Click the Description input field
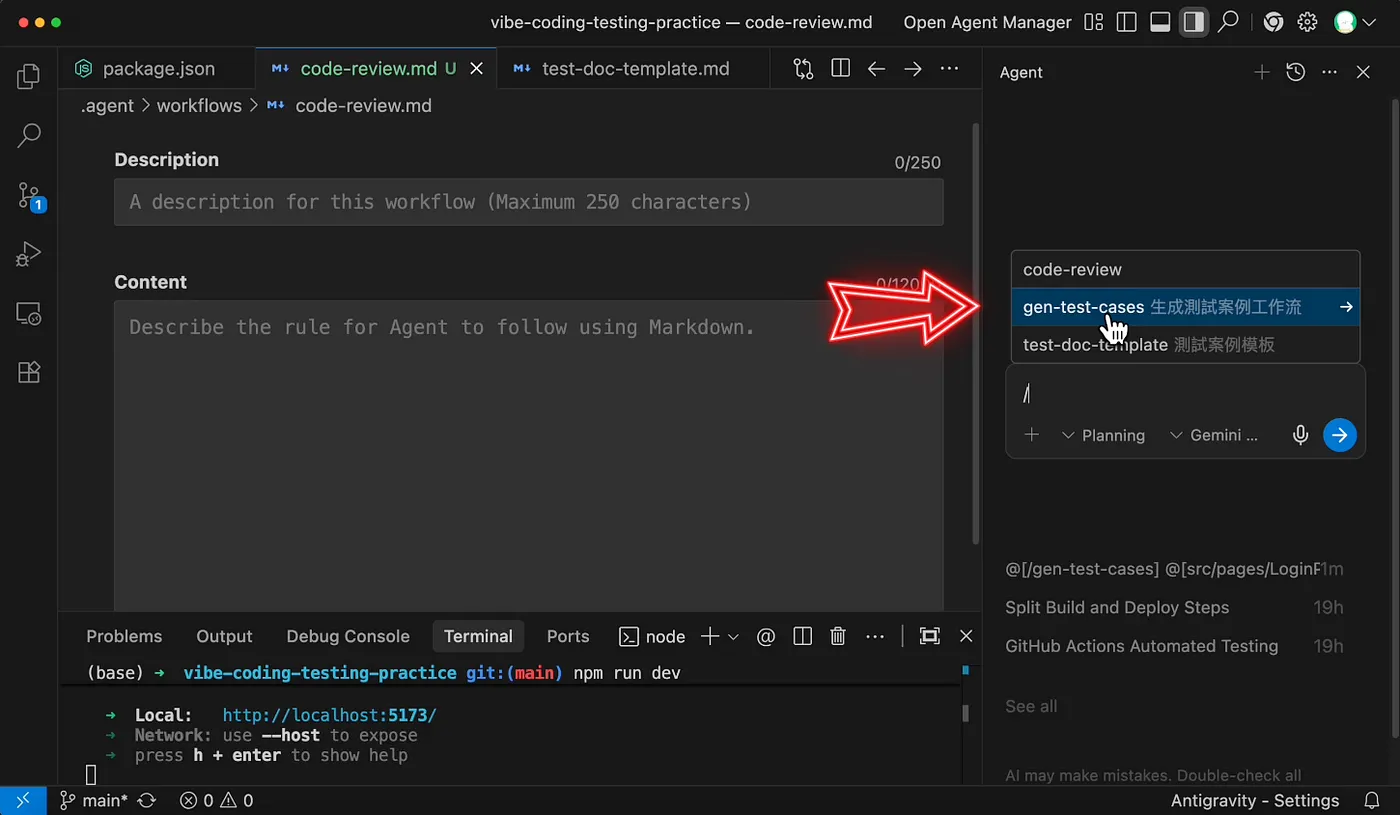This screenshot has width=1400, height=815. [x=529, y=202]
